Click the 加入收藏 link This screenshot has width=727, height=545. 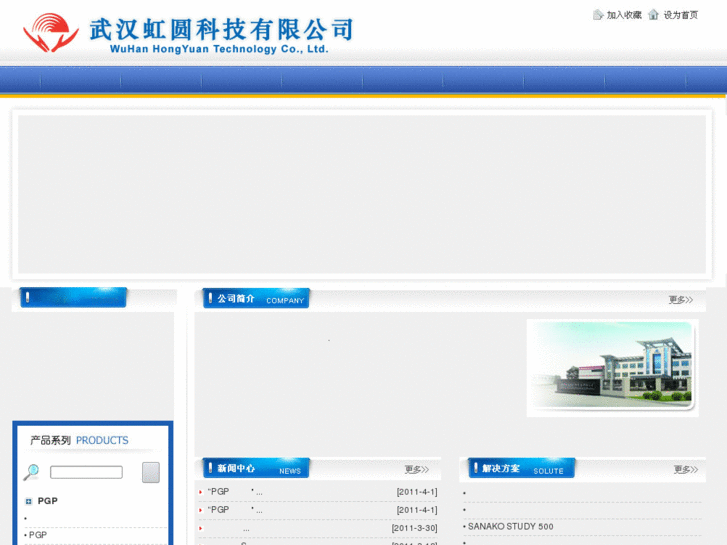(x=624, y=15)
